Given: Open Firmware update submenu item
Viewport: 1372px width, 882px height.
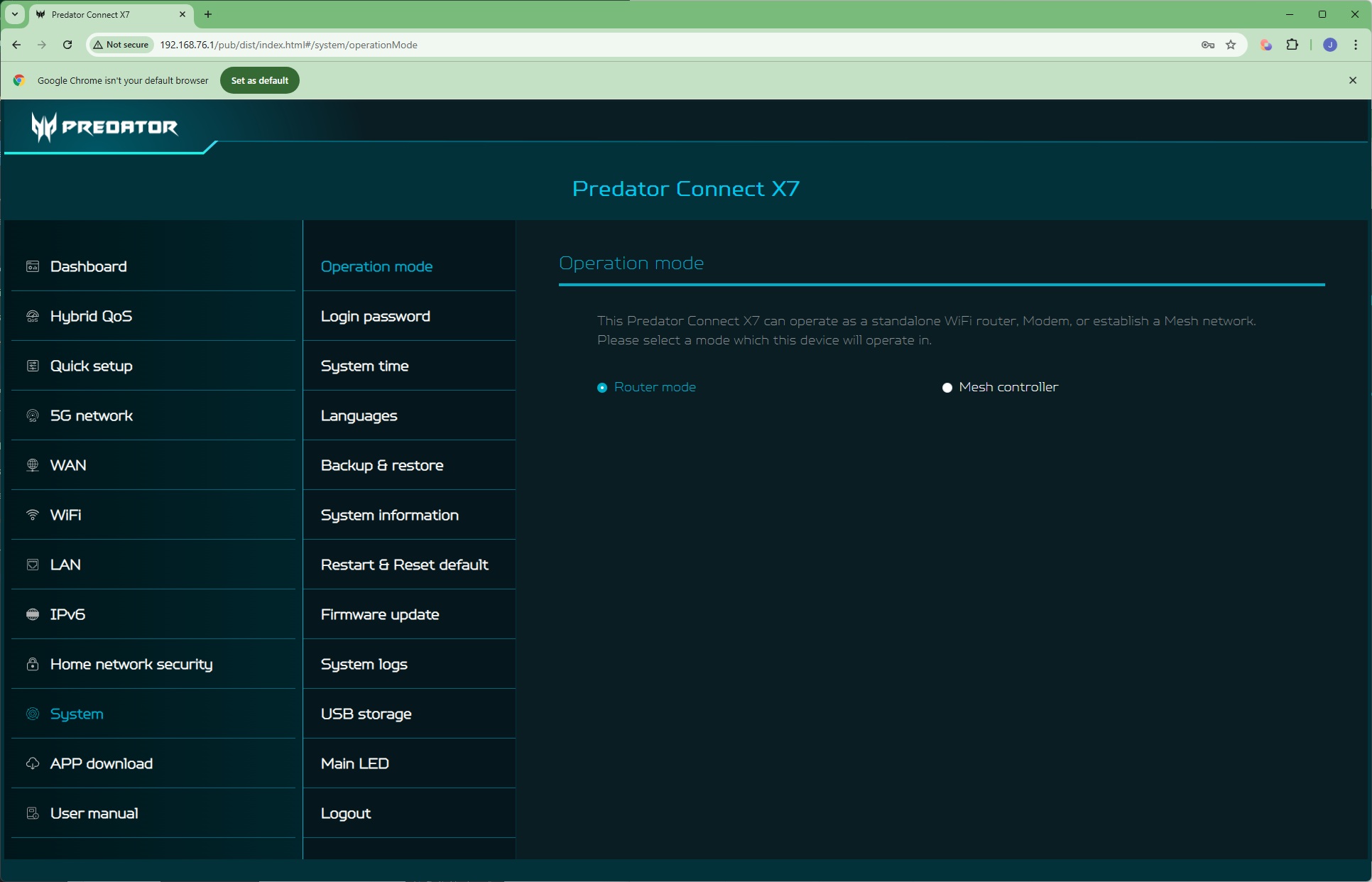Looking at the screenshot, I should (380, 614).
